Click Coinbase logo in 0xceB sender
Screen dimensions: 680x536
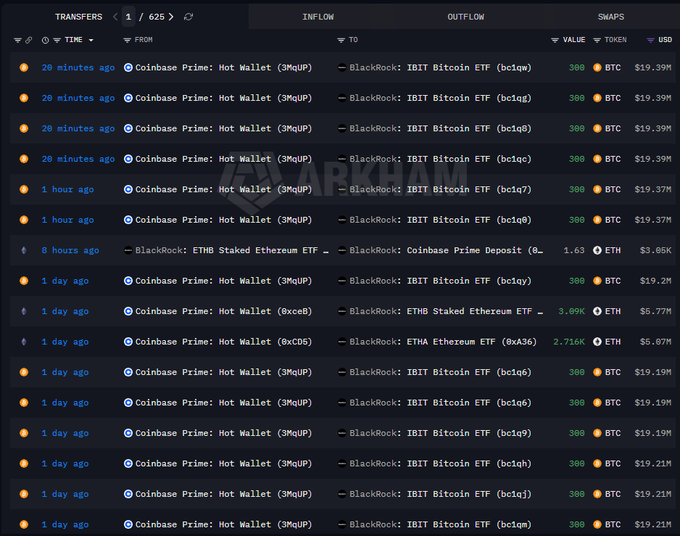tap(128, 311)
